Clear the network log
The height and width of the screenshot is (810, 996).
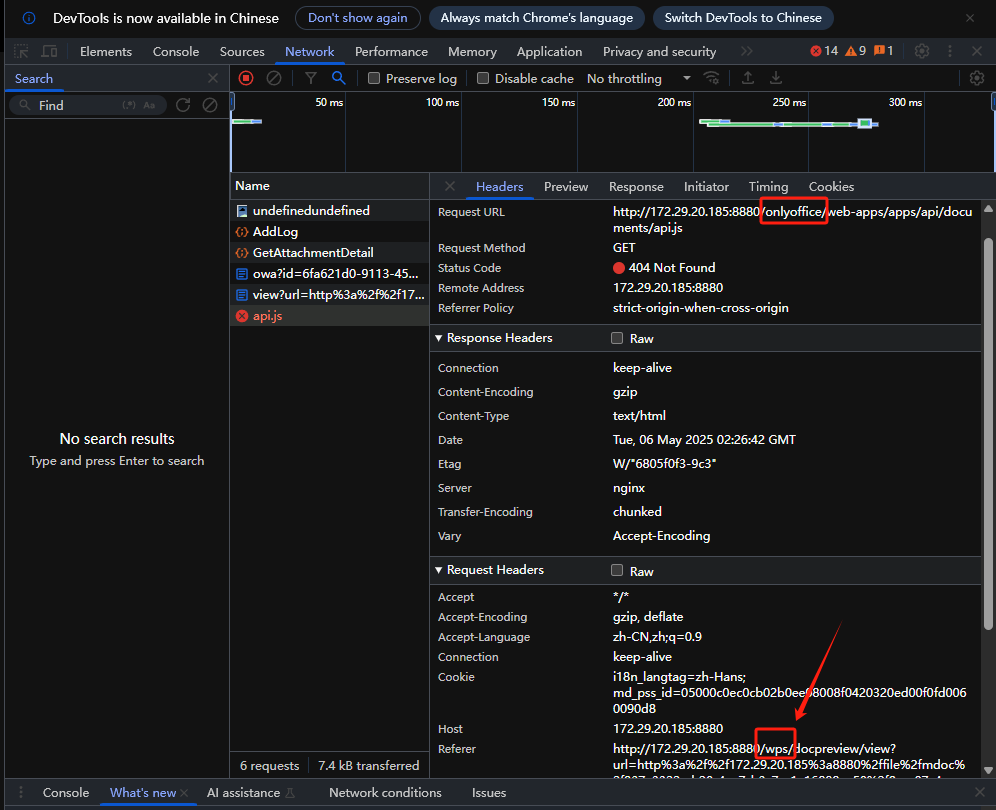coord(273,78)
